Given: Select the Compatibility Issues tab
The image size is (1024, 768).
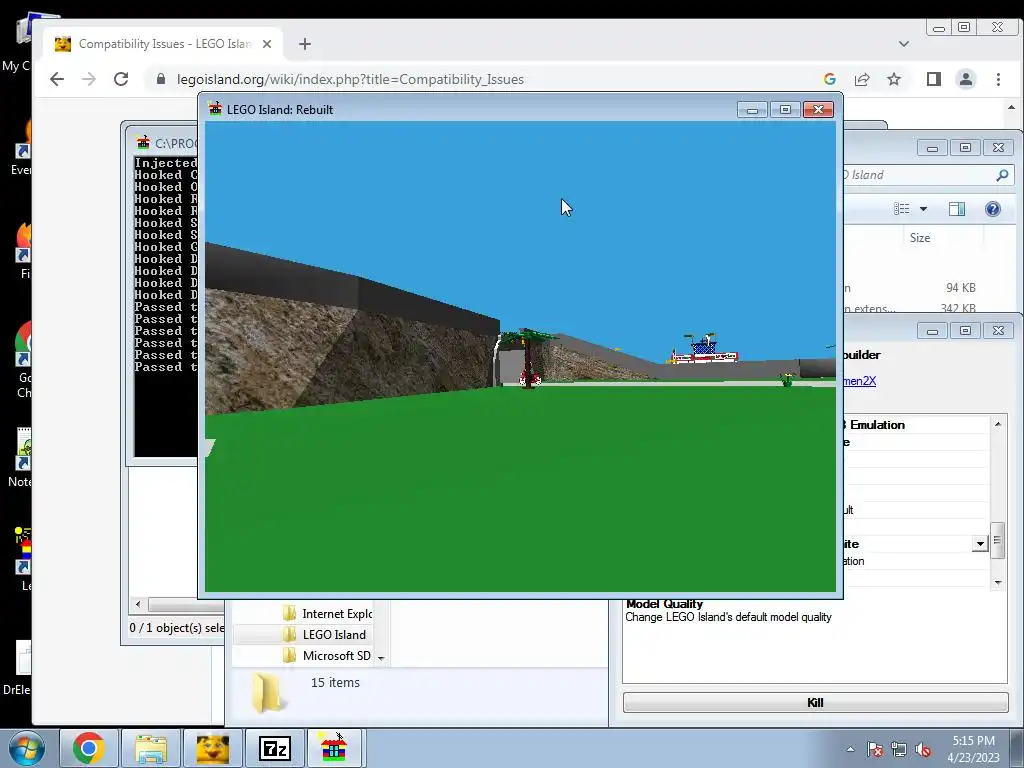Looking at the screenshot, I should [x=165, y=44].
